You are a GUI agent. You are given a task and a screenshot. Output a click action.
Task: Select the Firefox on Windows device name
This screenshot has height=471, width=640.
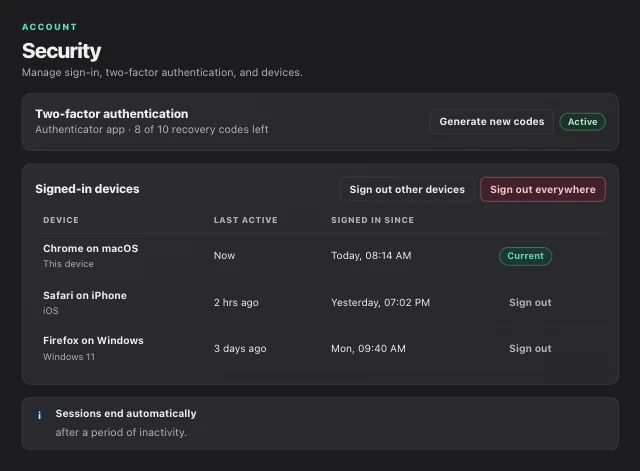93,340
